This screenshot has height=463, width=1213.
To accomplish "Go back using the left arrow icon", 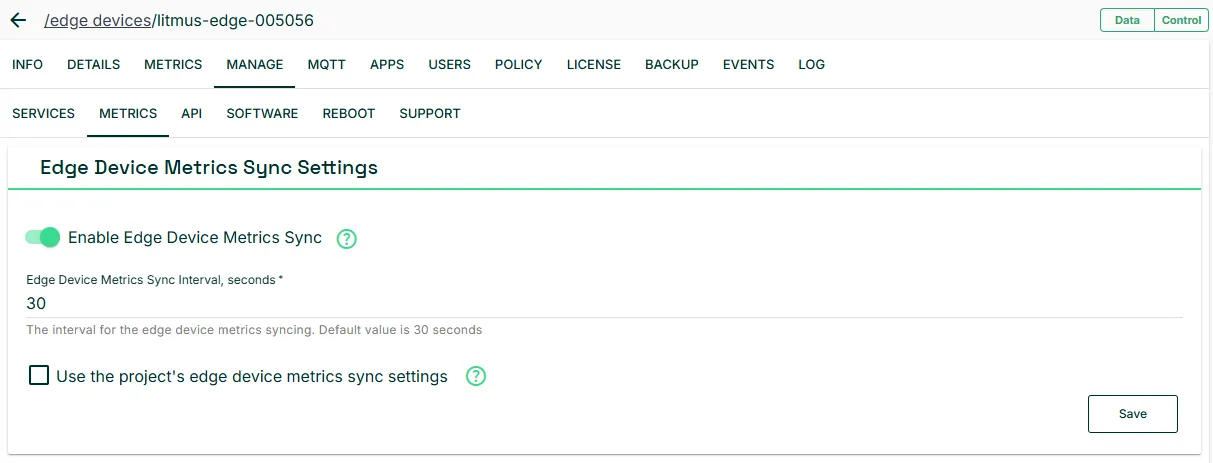I will (x=18, y=20).
